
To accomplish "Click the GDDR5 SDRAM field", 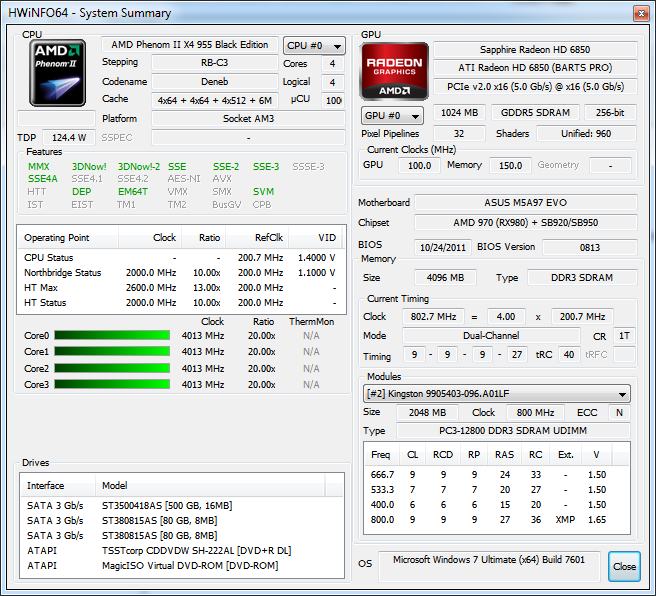I will [535, 113].
